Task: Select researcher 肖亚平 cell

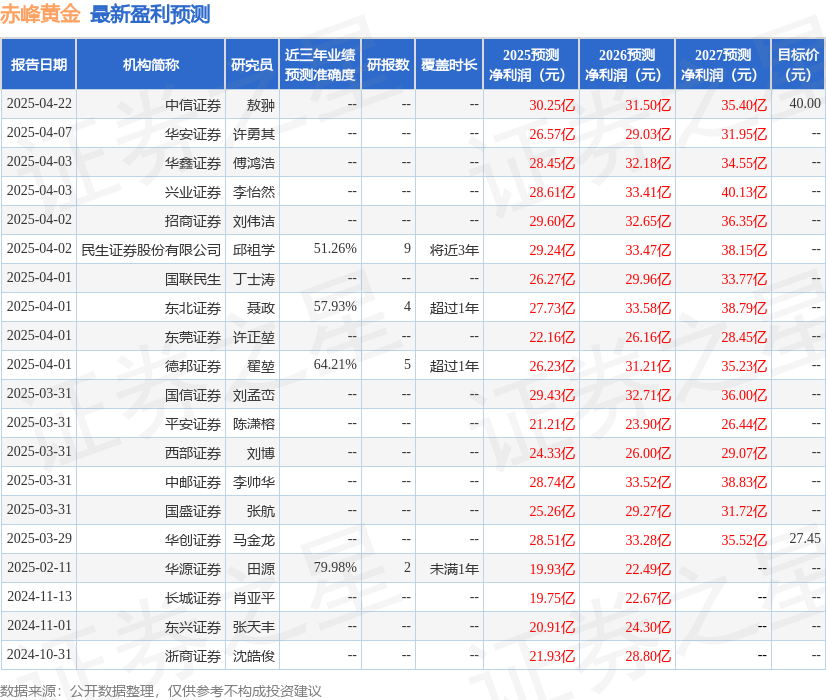Action: pos(254,597)
